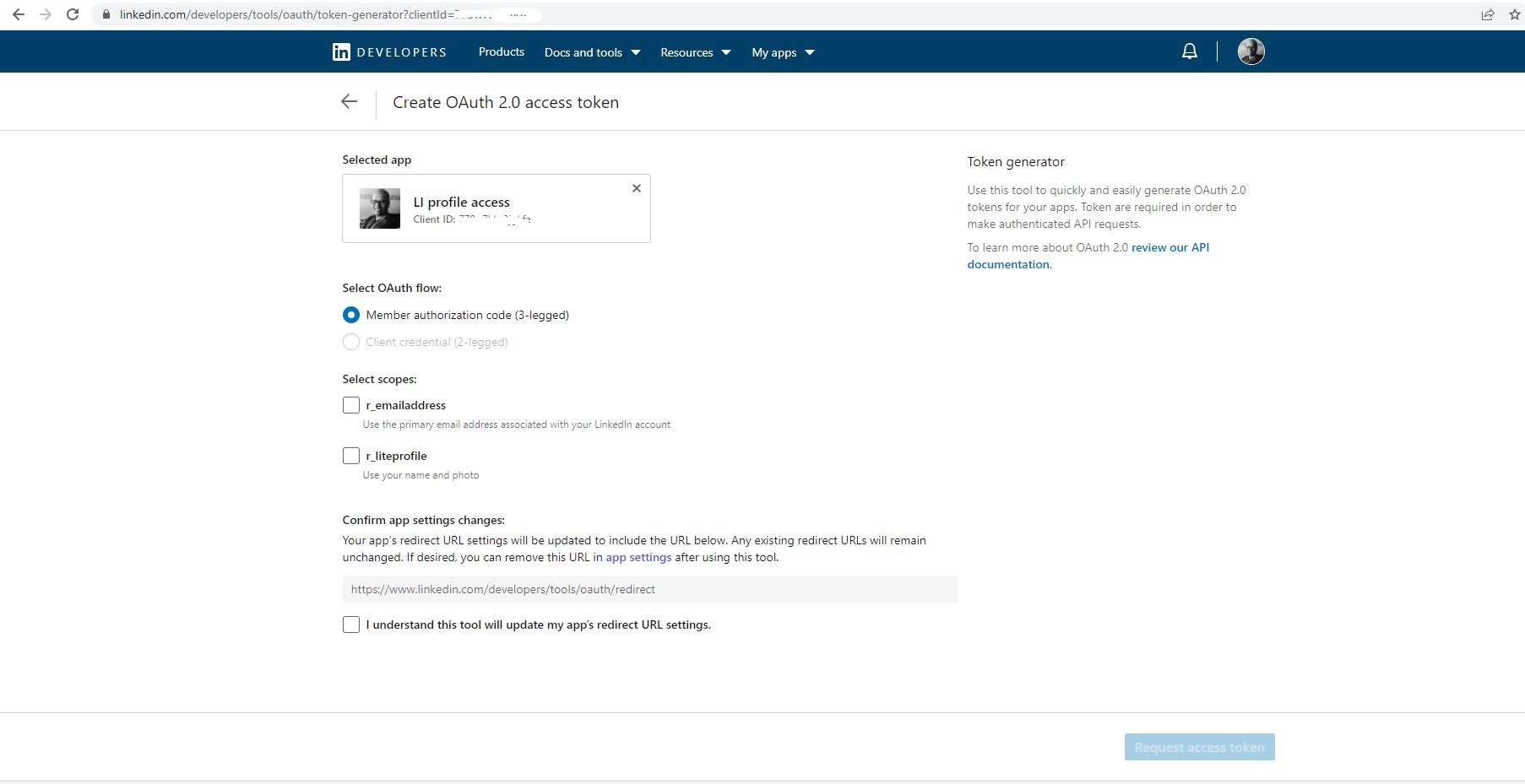Screen dimensions: 1525x784
Task: Open the app settings link
Action: (x=638, y=557)
